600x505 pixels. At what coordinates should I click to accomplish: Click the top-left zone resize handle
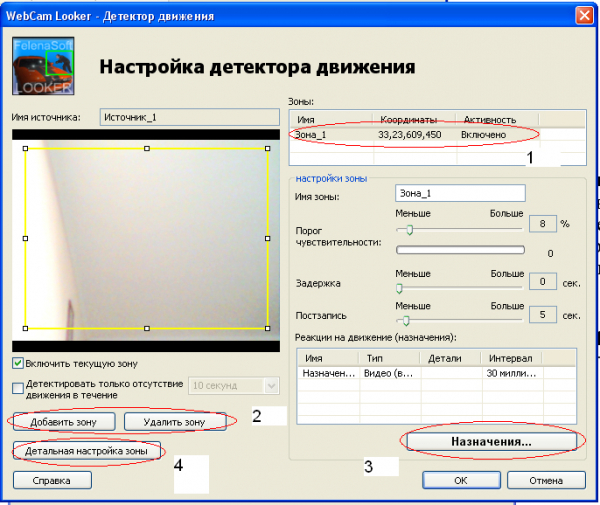point(26,148)
